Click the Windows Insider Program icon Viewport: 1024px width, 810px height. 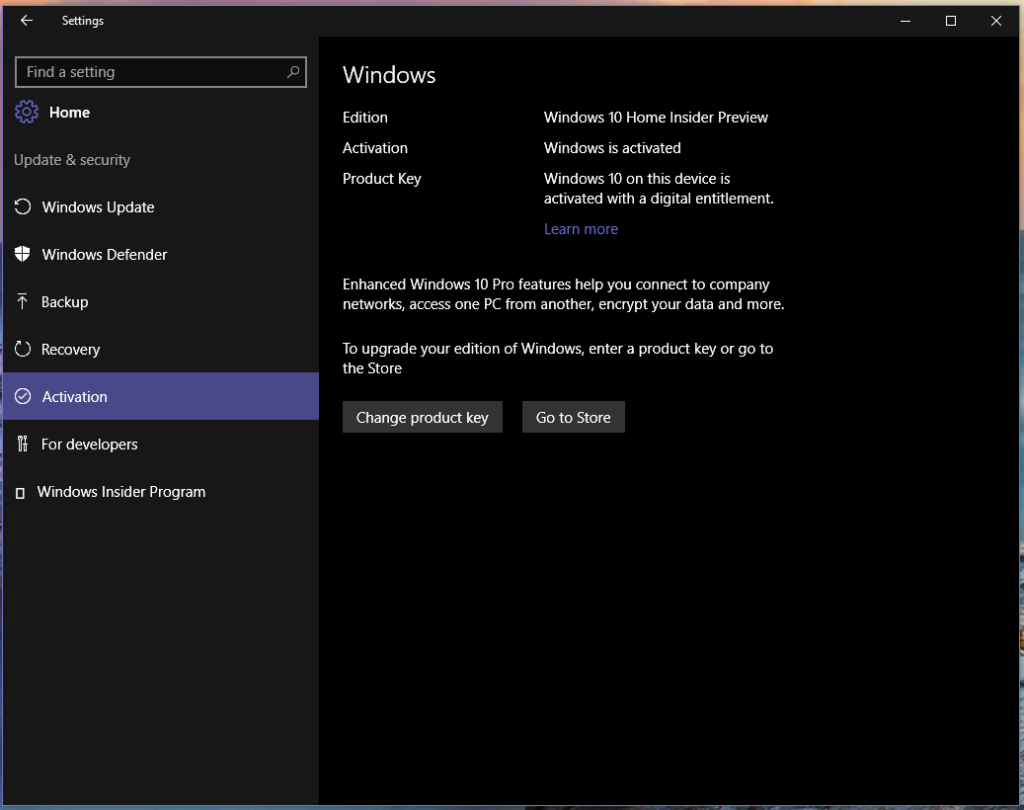[20, 493]
